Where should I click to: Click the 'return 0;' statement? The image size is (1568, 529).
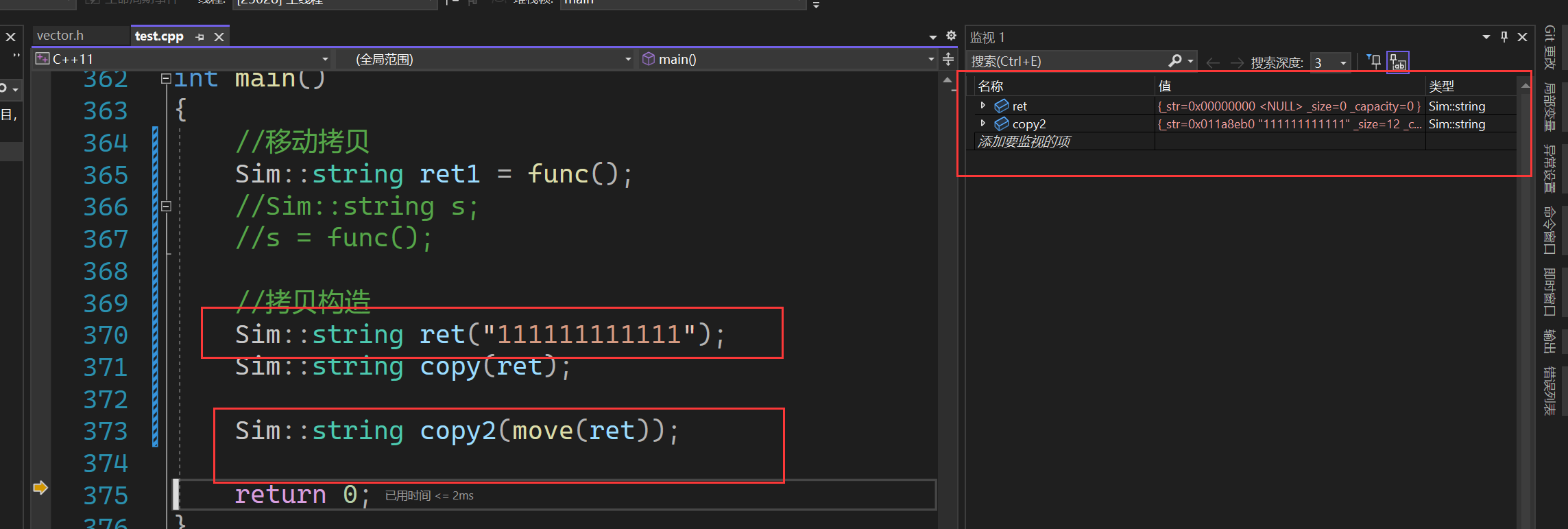tap(302, 494)
